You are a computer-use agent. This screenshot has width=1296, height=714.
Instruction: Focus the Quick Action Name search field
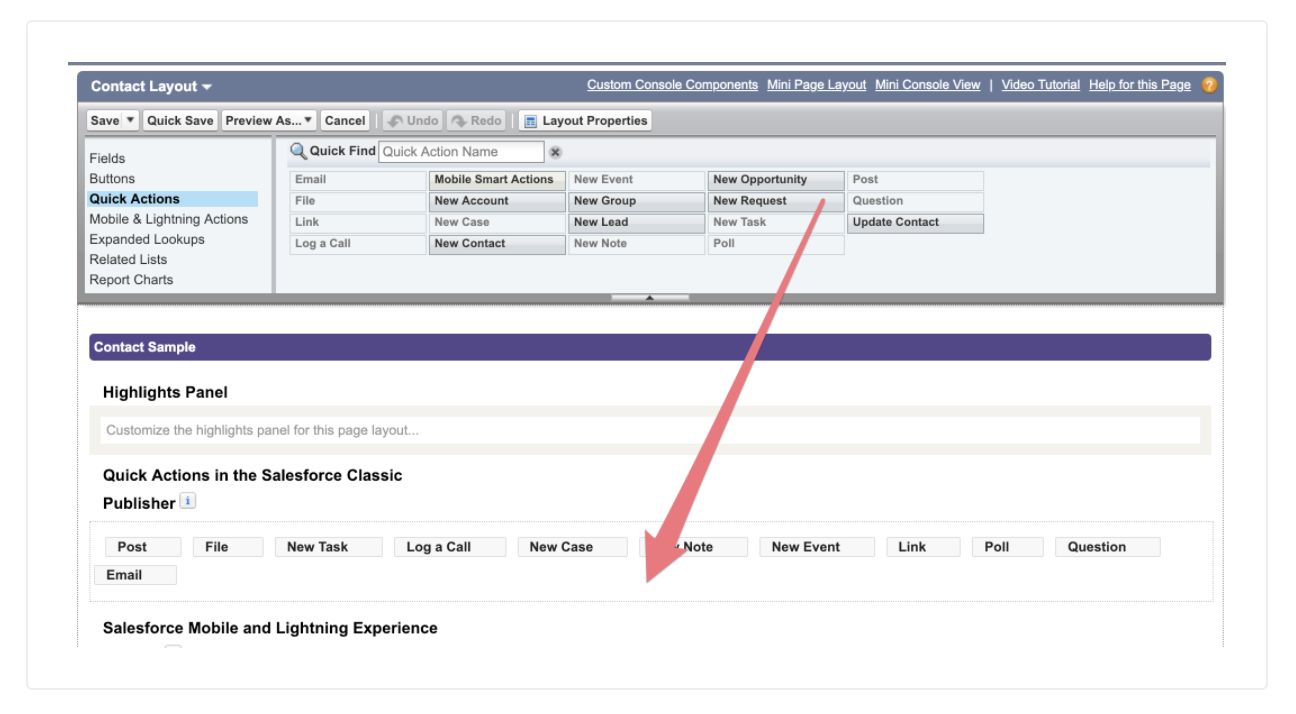coord(461,152)
